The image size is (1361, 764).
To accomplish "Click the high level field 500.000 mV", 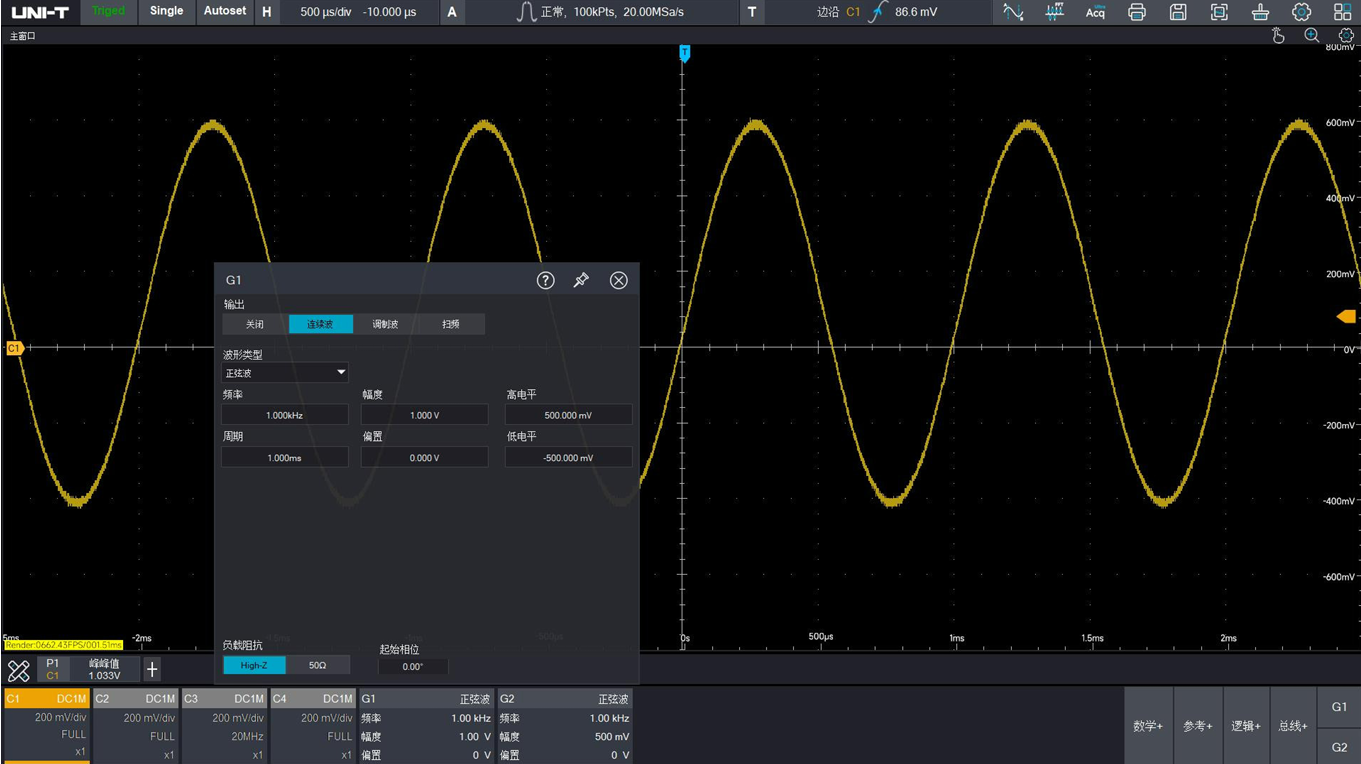I will click(569, 415).
